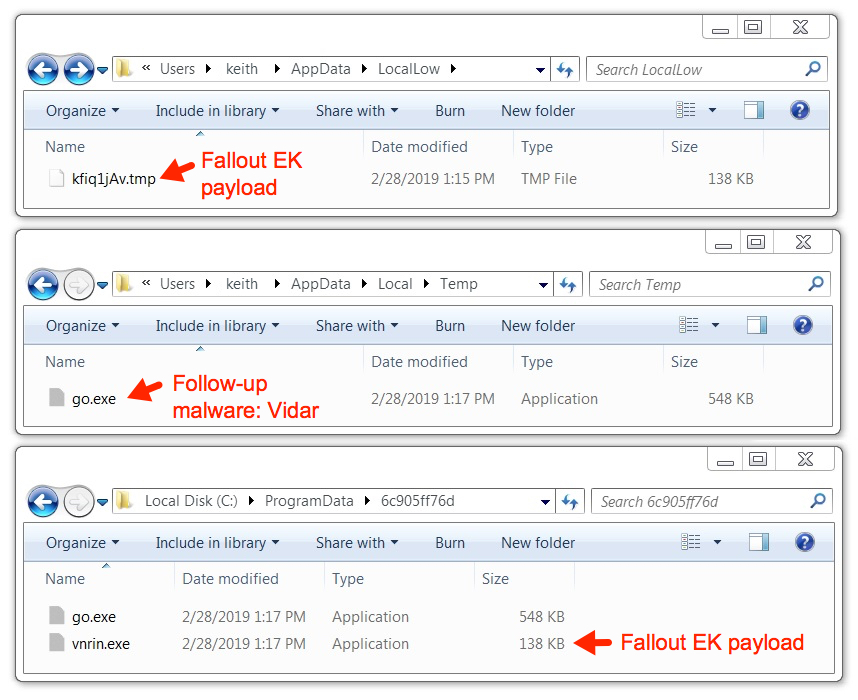
Task: Click the Search LocalLow field
Action: pos(706,70)
